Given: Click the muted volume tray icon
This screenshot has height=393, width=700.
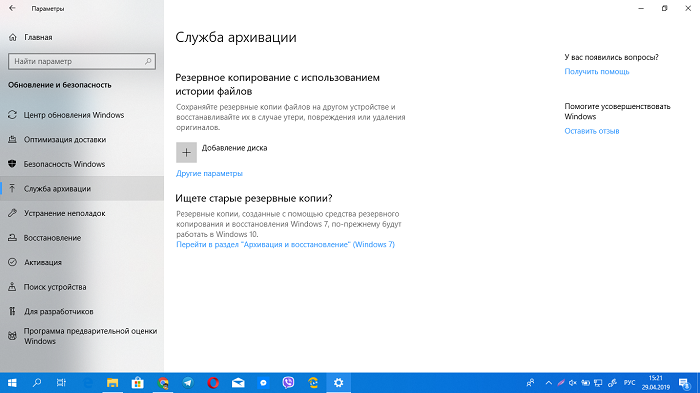Looking at the screenshot, I should pos(573,383).
